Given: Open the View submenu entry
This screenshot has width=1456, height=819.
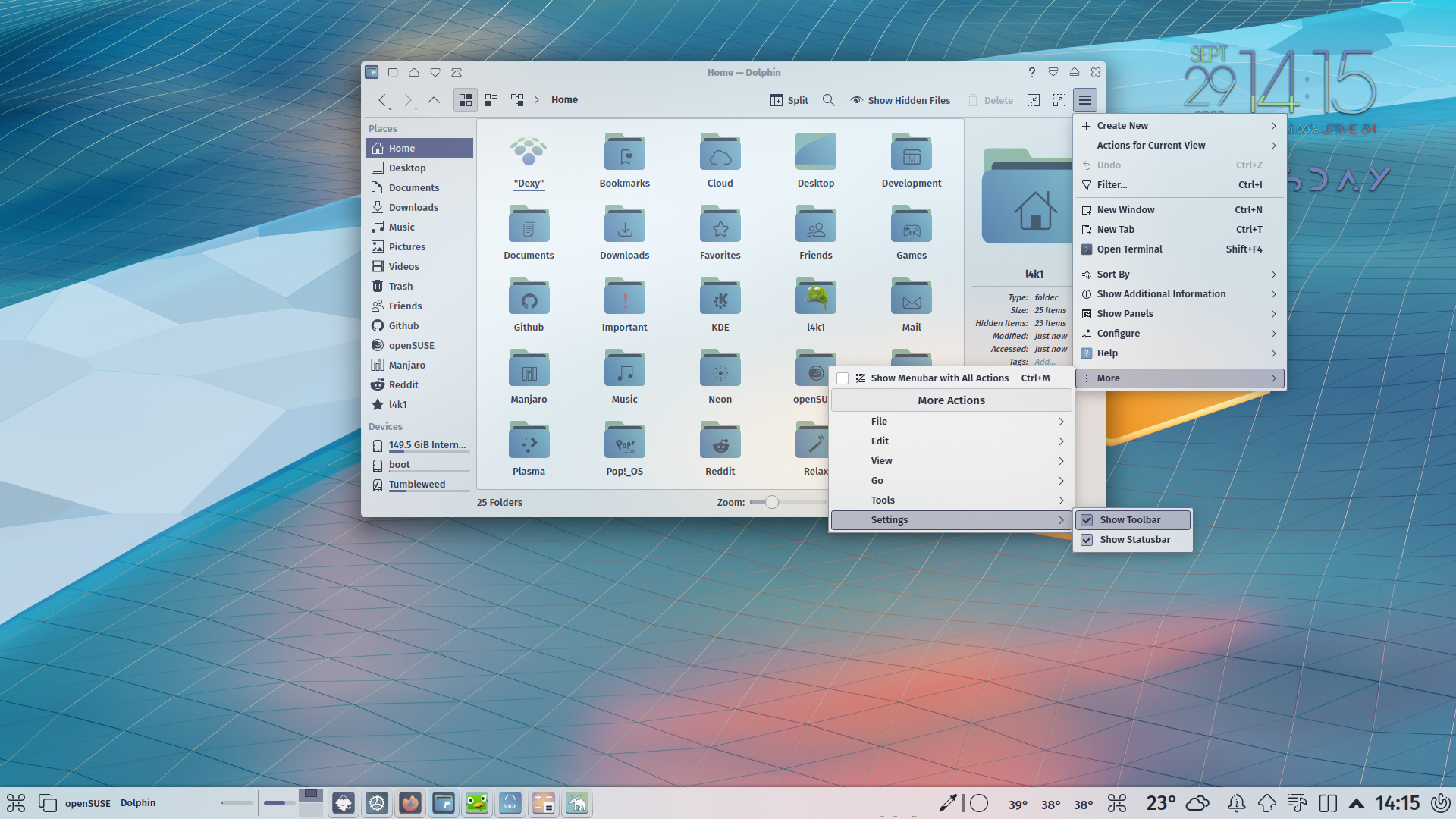Looking at the screenshot, I should point(951,461).
